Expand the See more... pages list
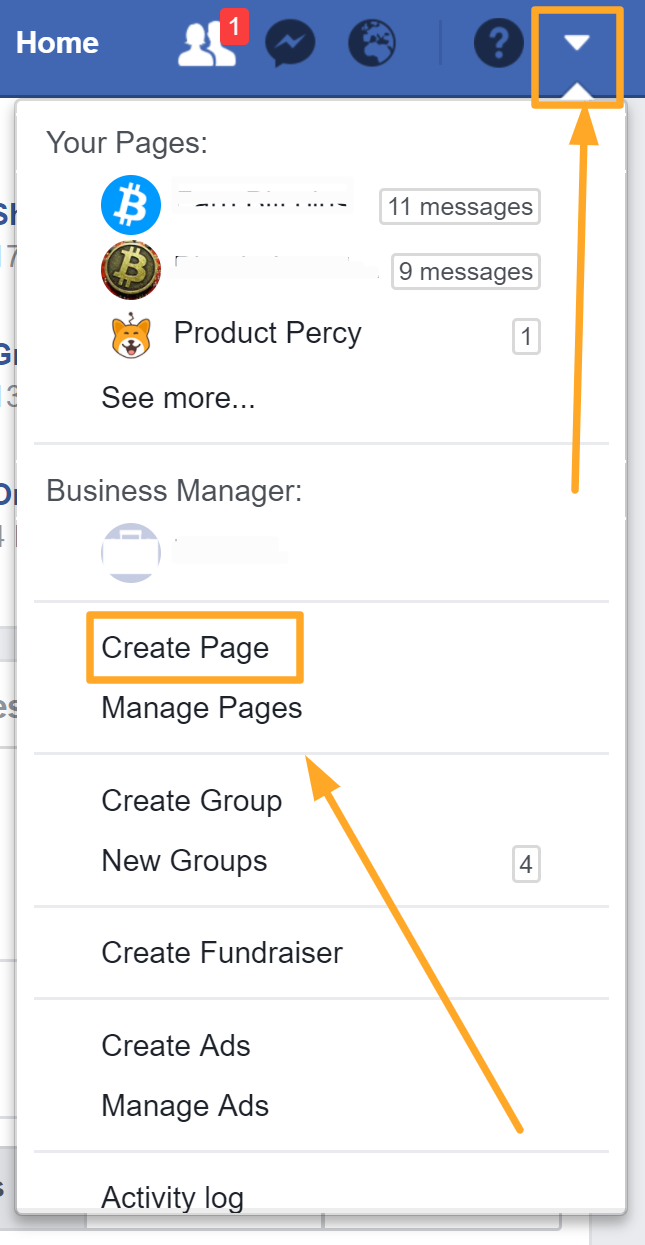Image resolution: width=645 pixels, height=1245 pixels. coord(178,398)
